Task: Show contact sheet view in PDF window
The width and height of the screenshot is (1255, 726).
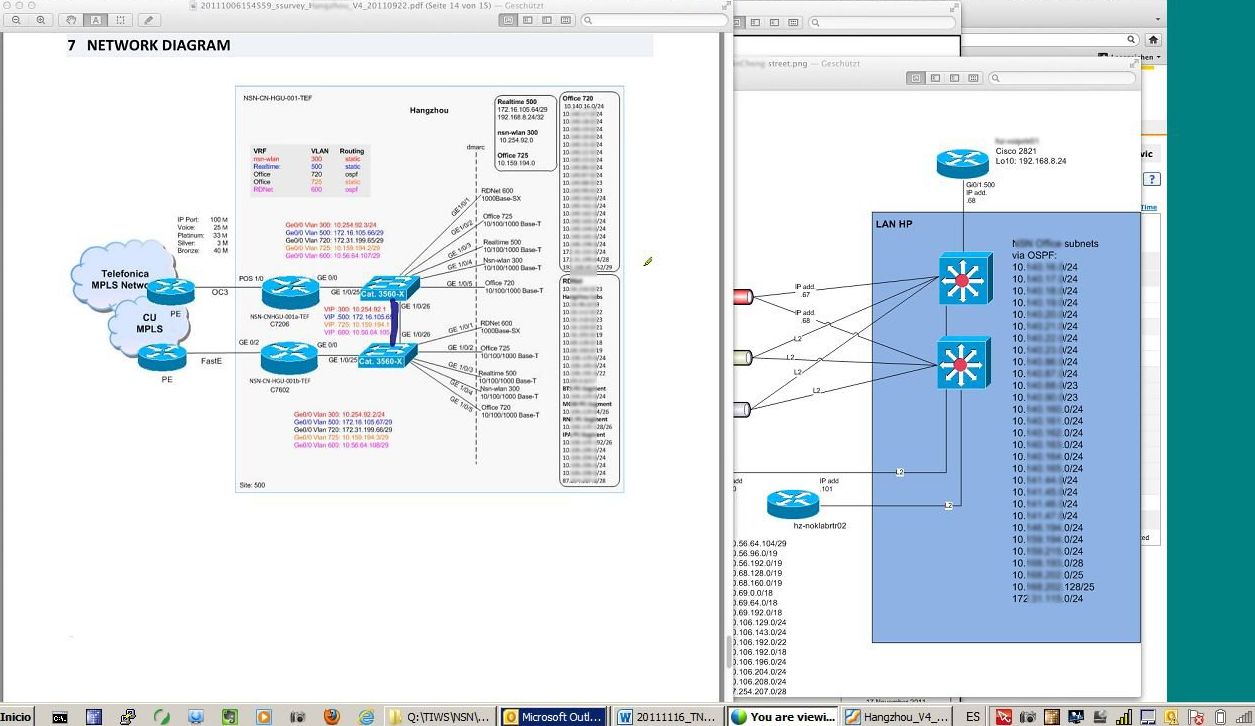Action: pos(567,20)
